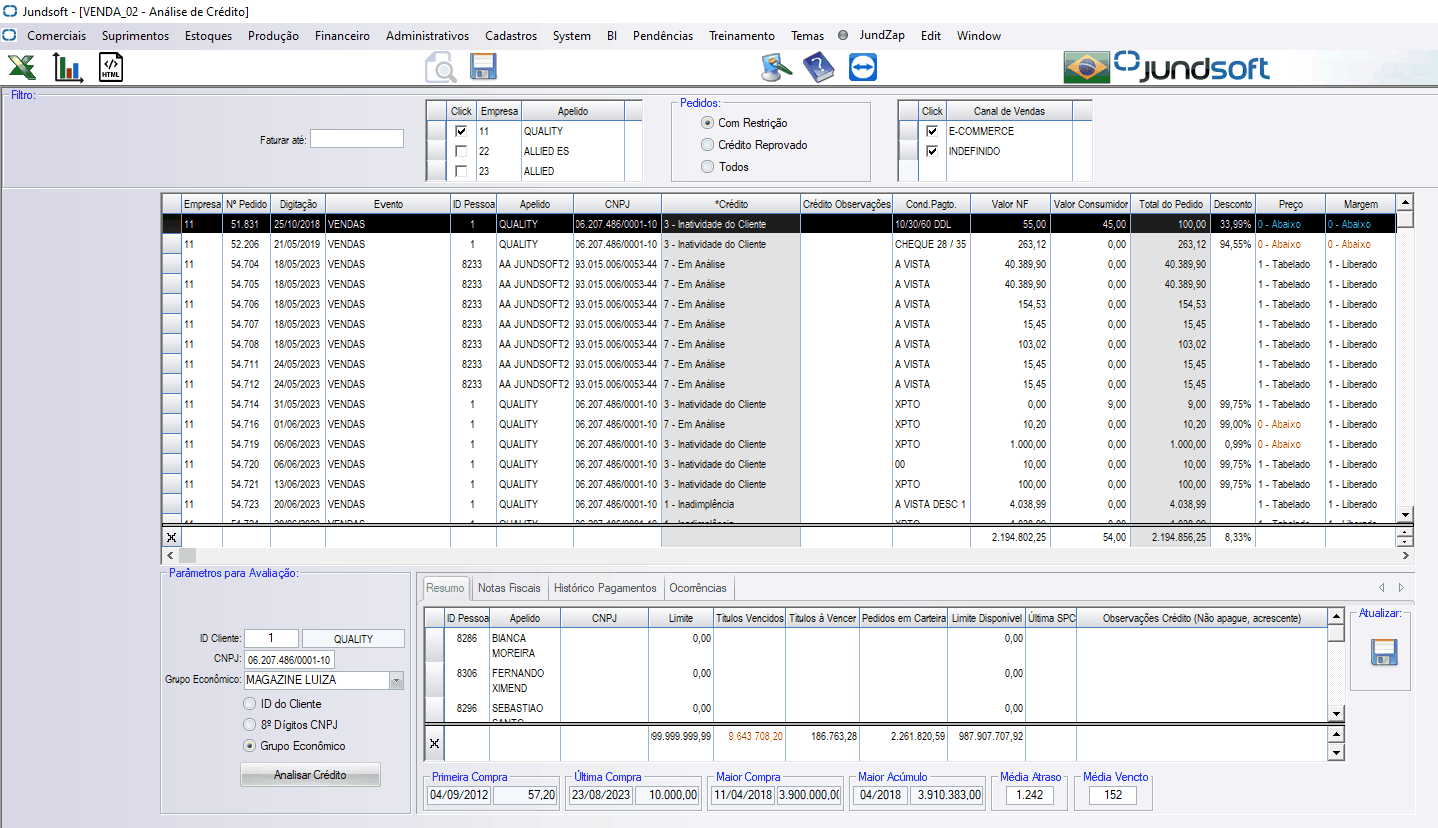This screenshot has height=828, width=1438.
Task: Click the magnifier search document icon
Action: click(440, 68)
